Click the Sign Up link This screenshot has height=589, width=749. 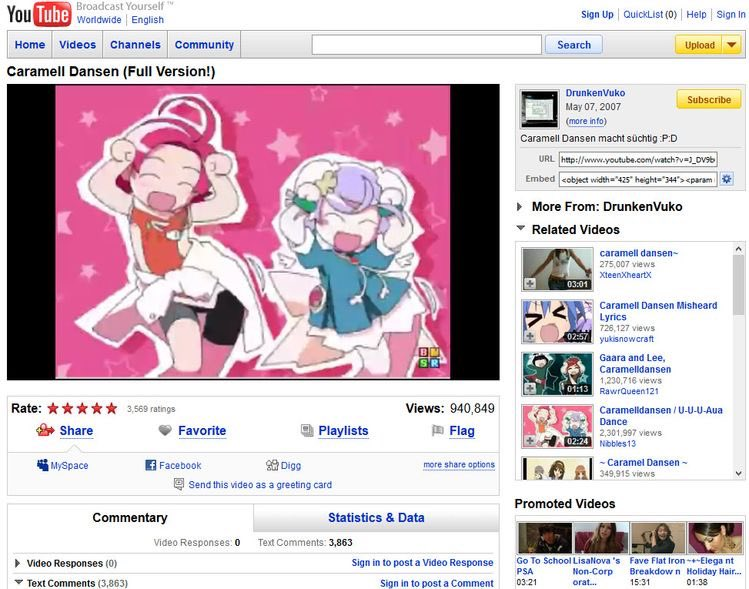pos(597,14)
